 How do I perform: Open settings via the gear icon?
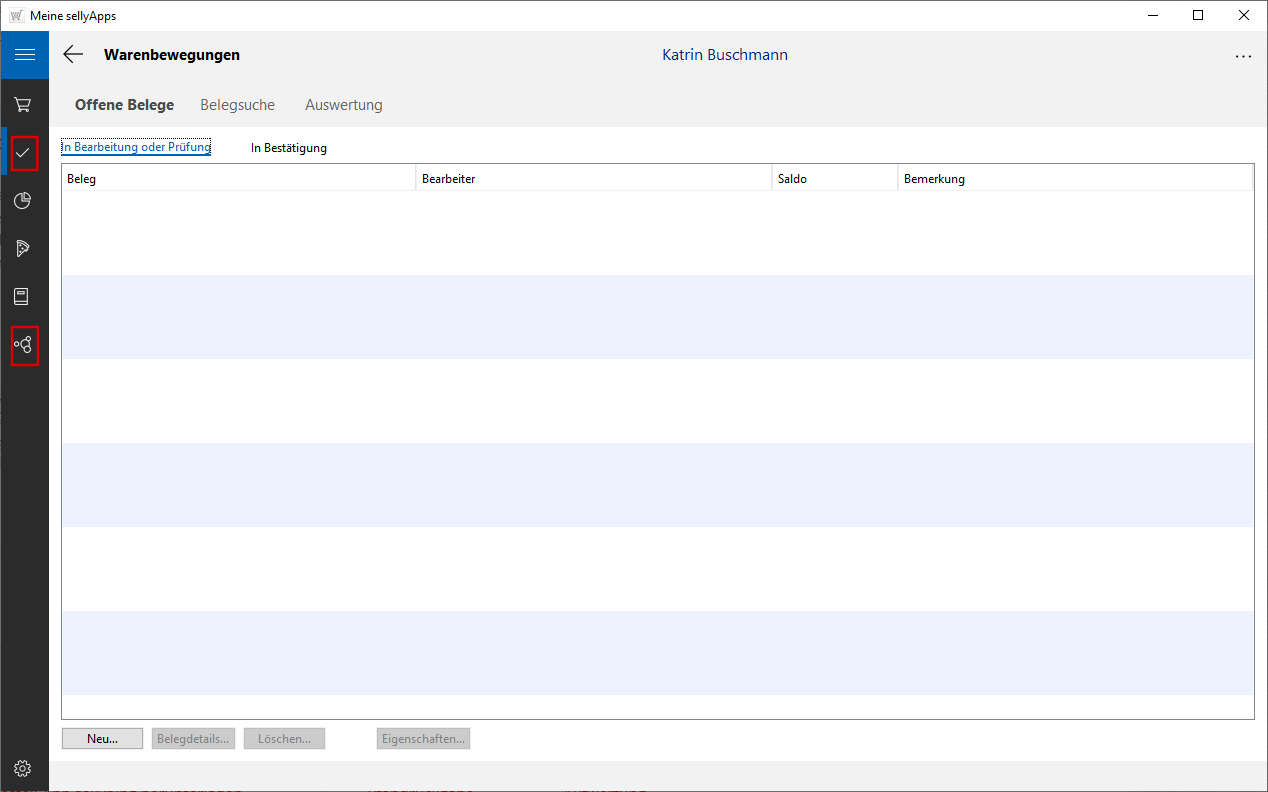pos(23,768)
